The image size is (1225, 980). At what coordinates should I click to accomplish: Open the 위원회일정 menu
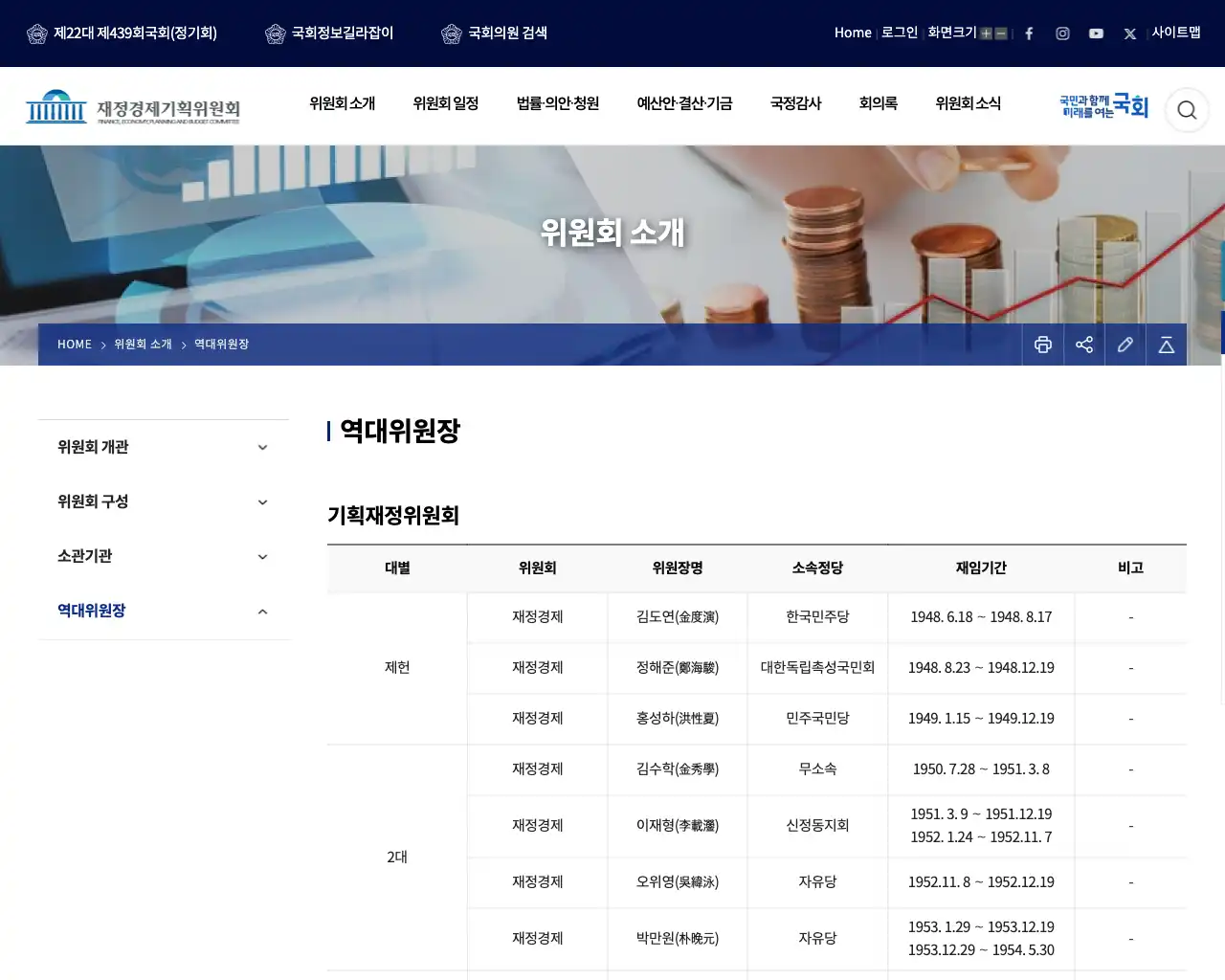tap(446, 103)
